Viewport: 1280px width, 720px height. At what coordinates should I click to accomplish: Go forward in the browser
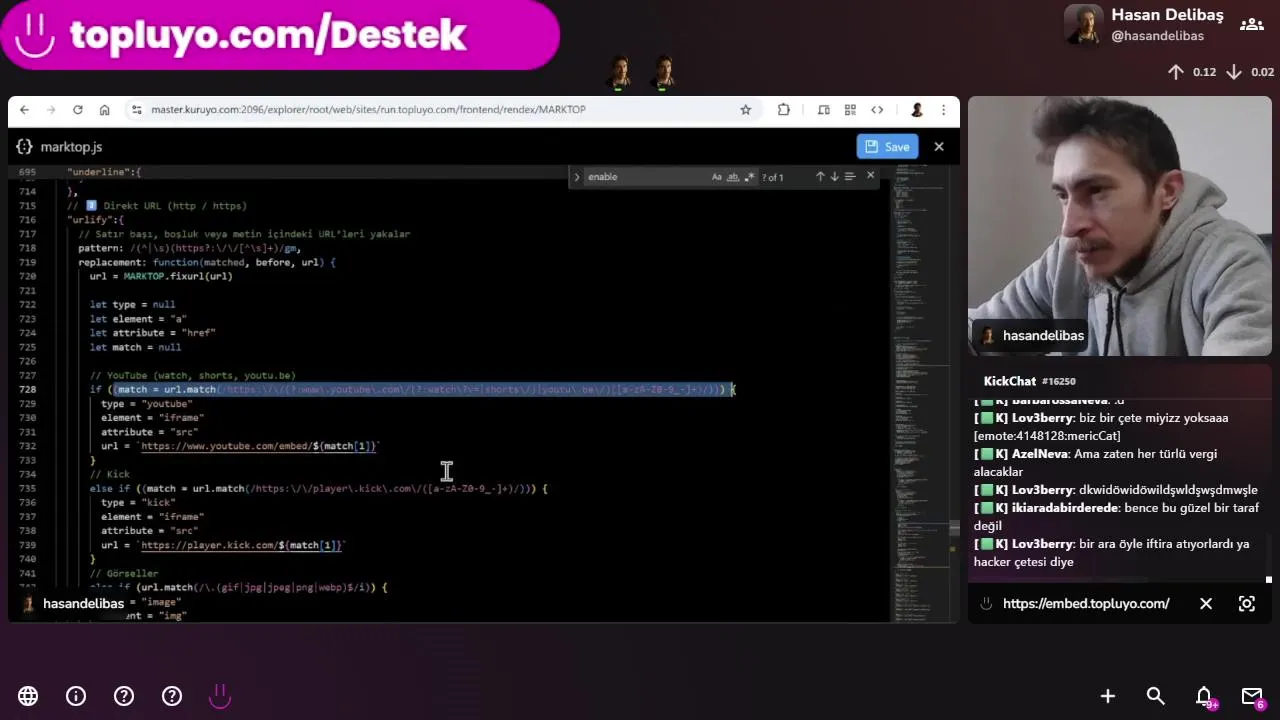tap(50, 110)
